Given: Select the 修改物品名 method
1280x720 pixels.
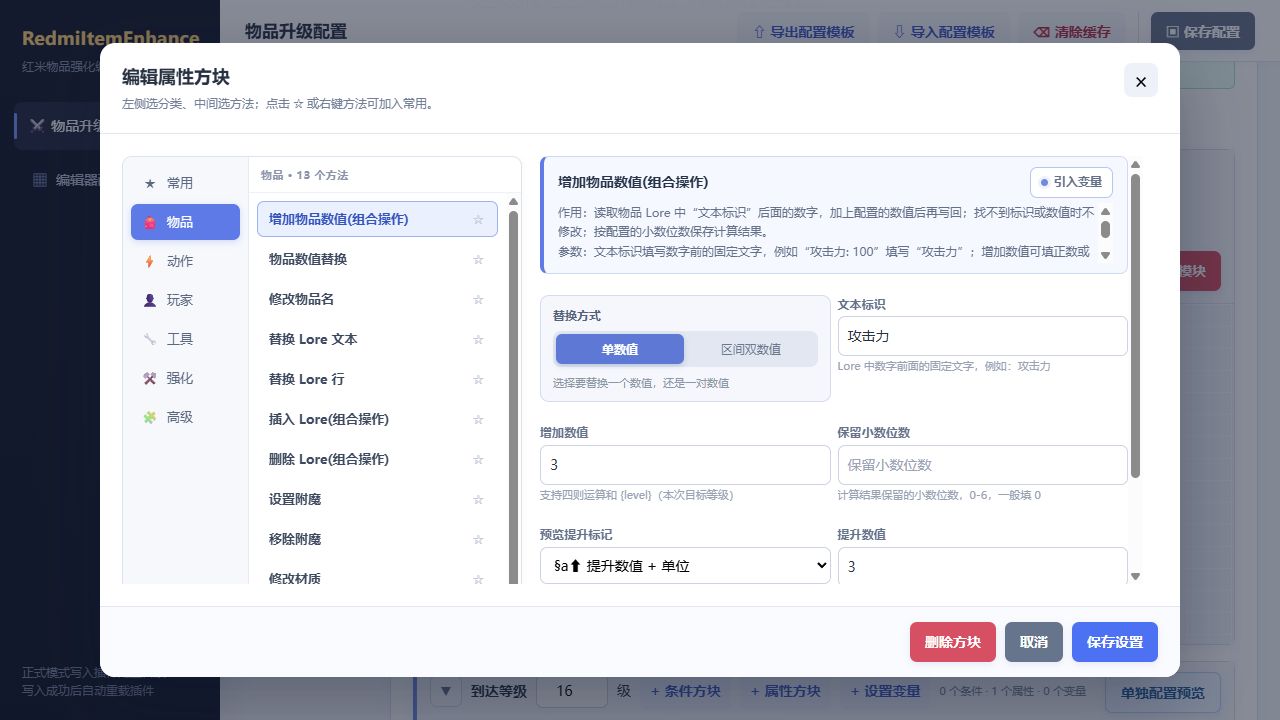Looking at the screenshot, I should [377, 299].
